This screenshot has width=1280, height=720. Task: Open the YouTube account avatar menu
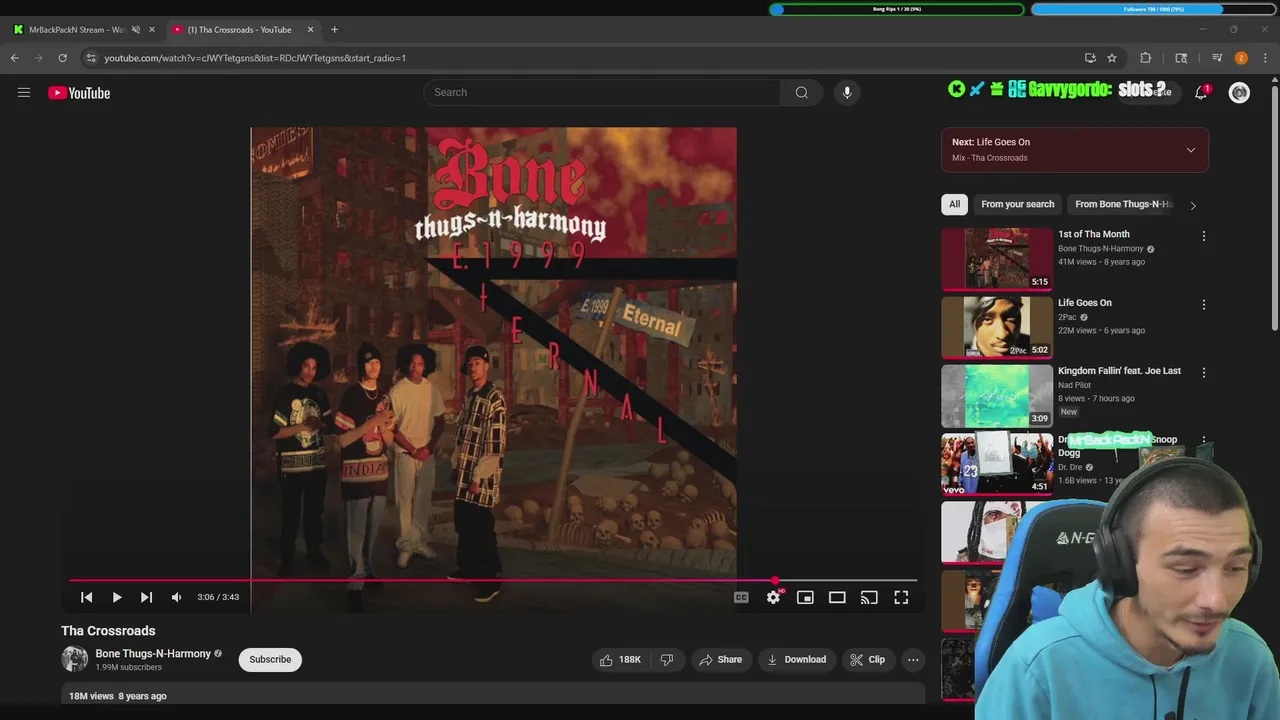coord(1239,93)
